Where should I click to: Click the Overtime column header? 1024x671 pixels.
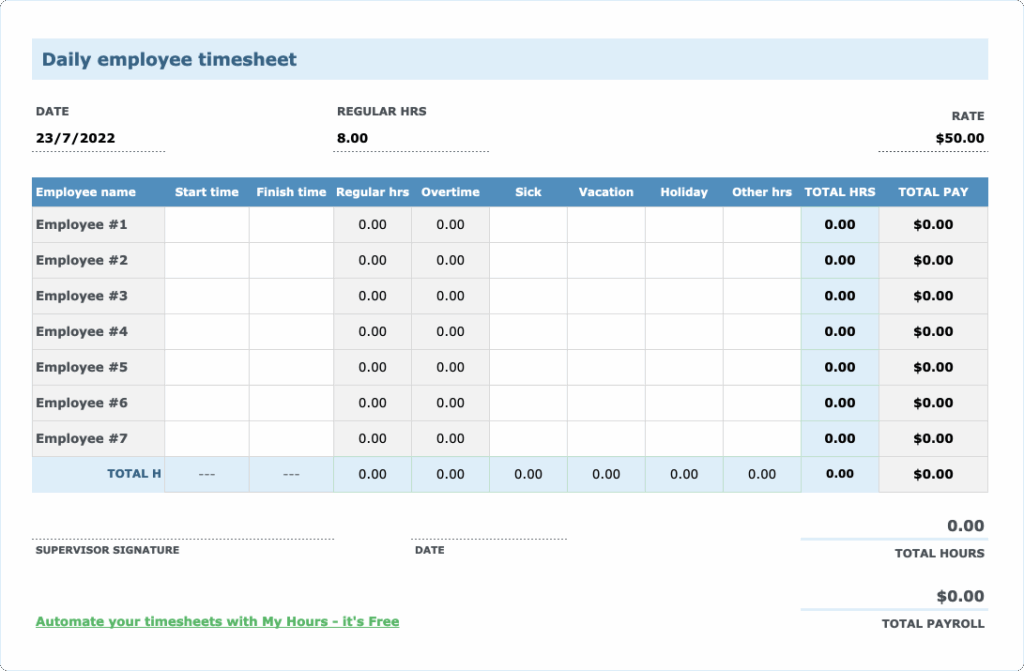(450, 192)
